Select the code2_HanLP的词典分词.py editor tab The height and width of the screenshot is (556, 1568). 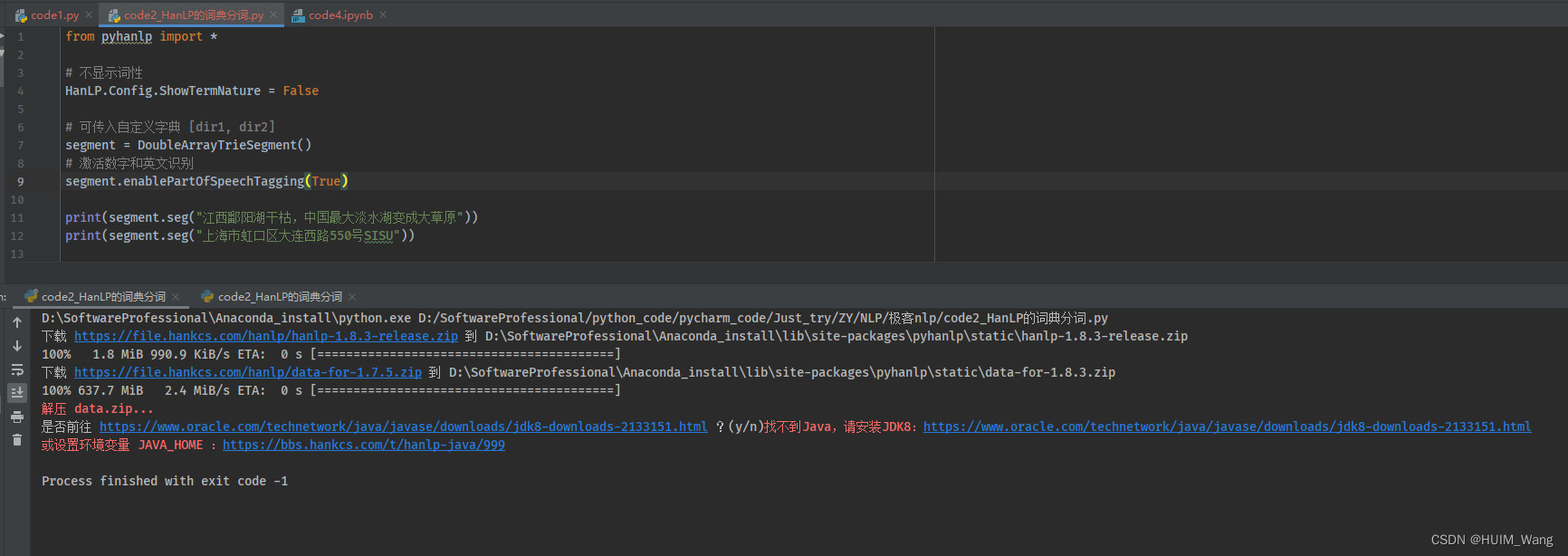point(193,15)
